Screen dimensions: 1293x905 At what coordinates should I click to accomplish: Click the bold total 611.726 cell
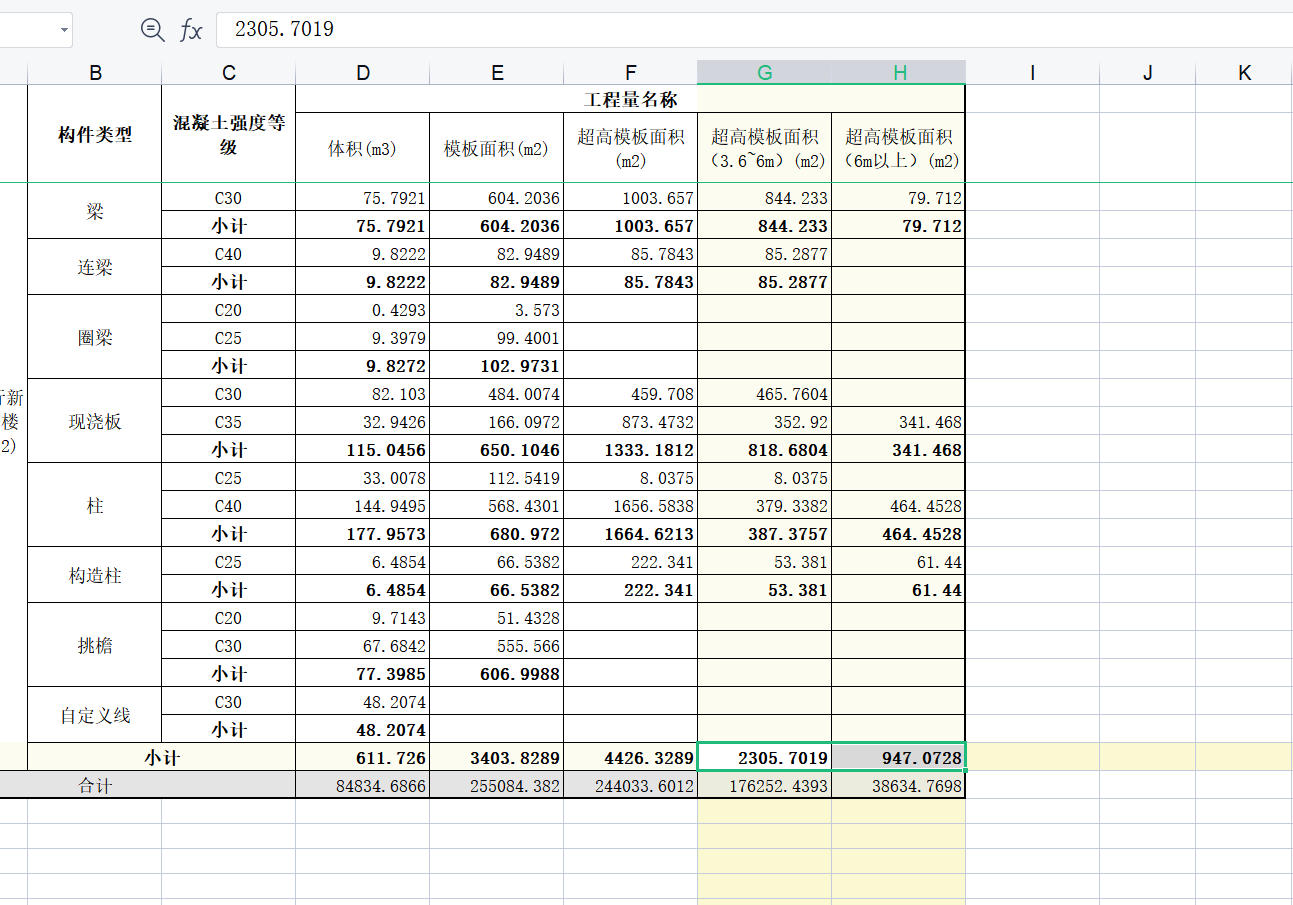tap(363, 757)
